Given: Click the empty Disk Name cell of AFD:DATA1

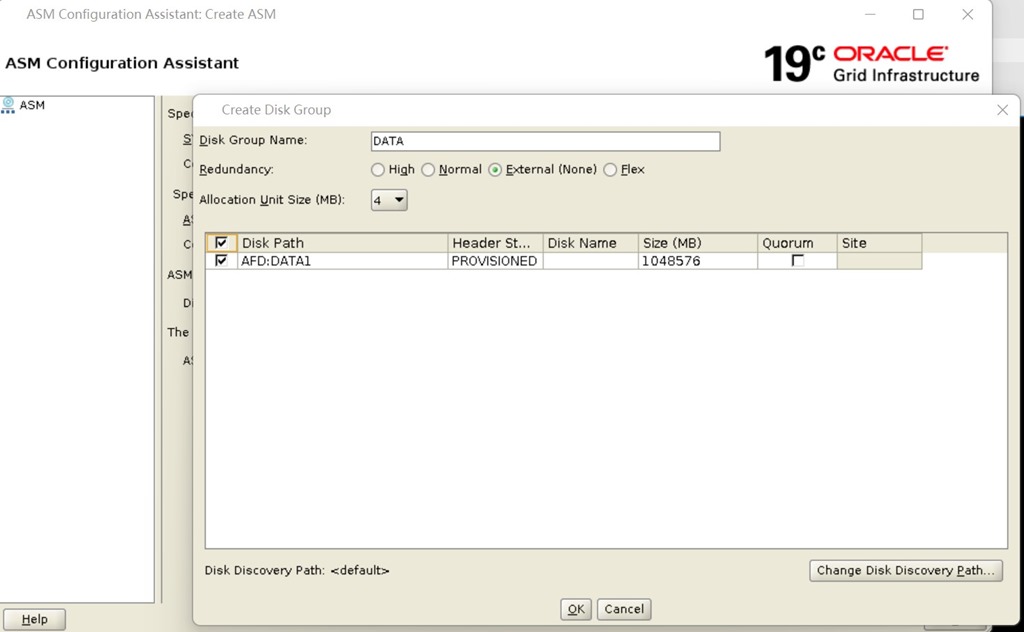Looking at the screenshot, I should click(590, 261).
